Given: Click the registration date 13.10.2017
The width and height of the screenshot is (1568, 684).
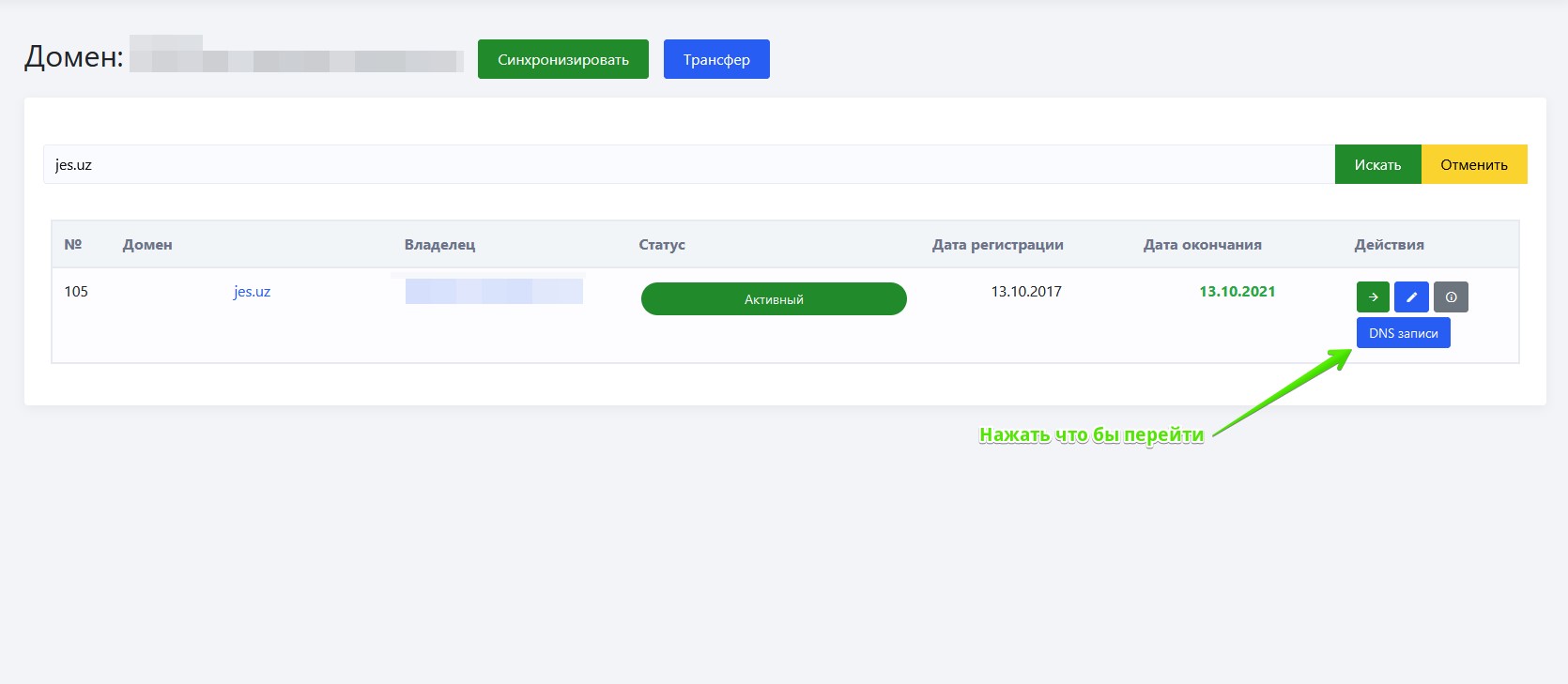Looking at the screenshot, I should [1026, 292].
